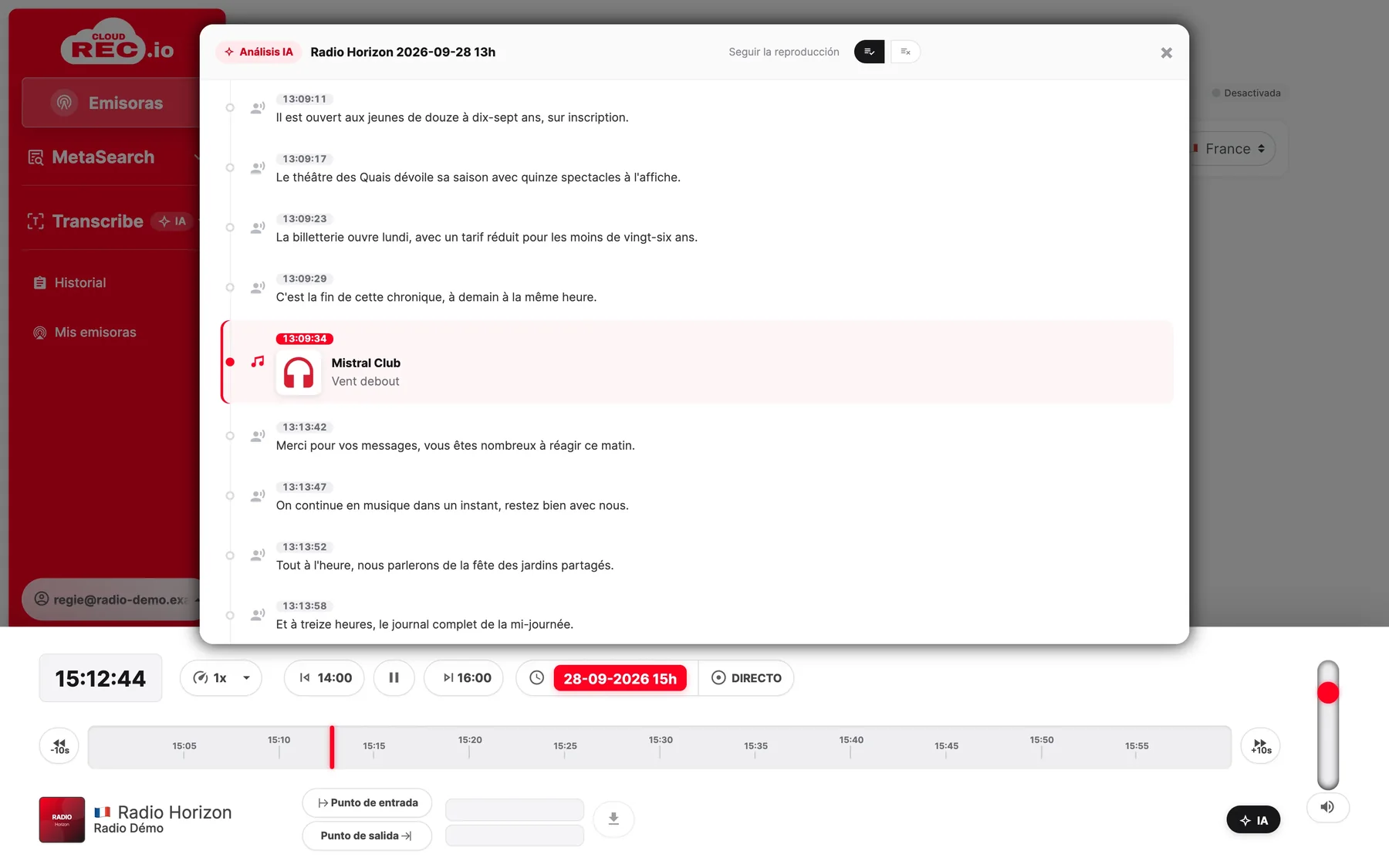Screen dimensions: 1389x868
Task: Click the Análisis IA badge
Action: pyautogui.click(x=259, y=52)
